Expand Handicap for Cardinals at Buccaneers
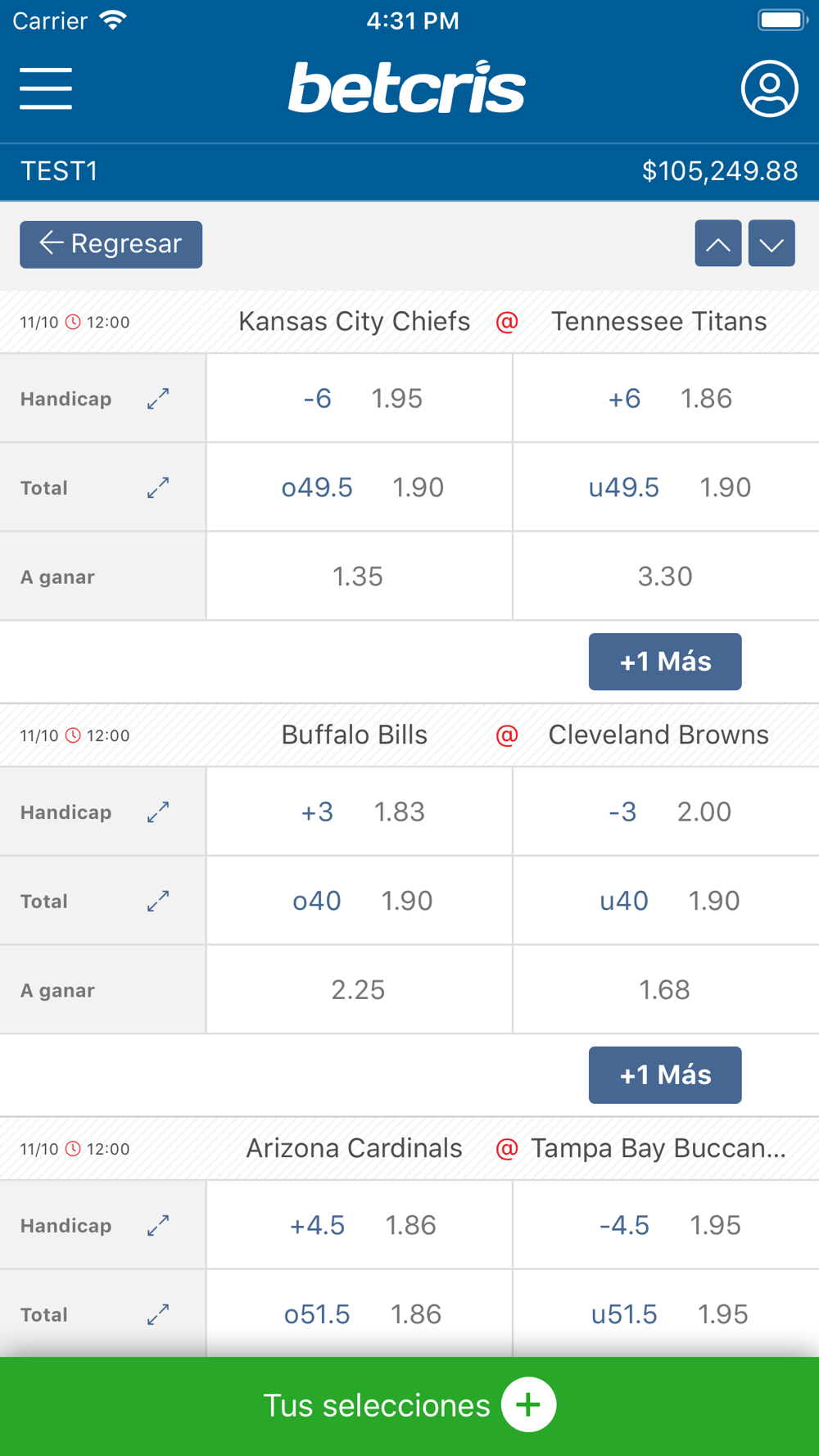Image resolution: width=819 pixels, height=1456 pixels. (158, 1226)
